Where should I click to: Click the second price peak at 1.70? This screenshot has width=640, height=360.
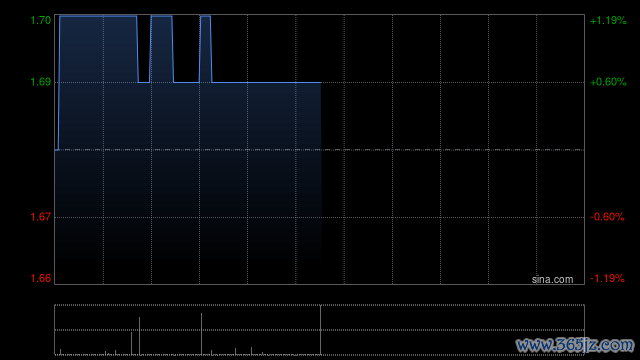click(162, 16)
